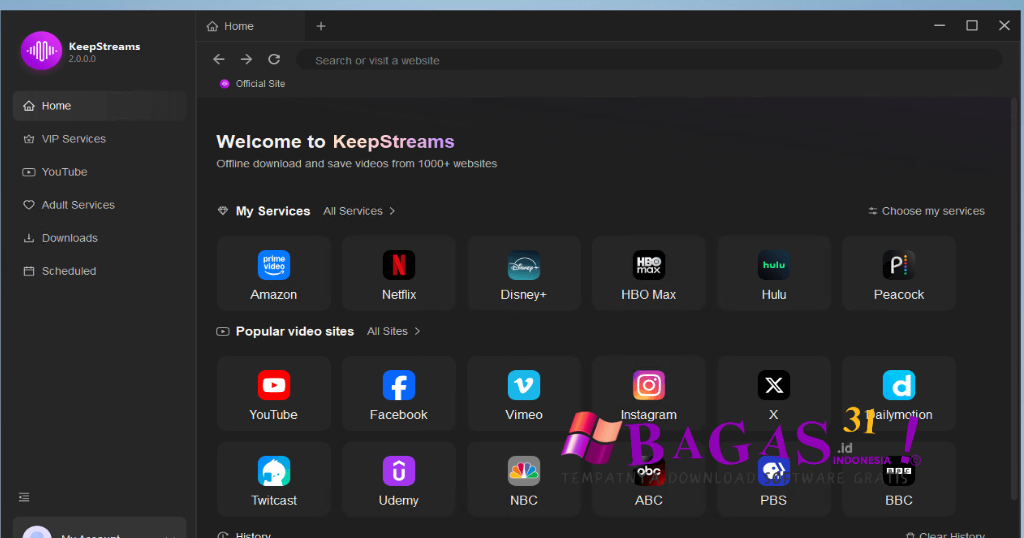The height and width of the screenshot is (538, 1024).
Task: Open the X site tile
Action: 774,394
